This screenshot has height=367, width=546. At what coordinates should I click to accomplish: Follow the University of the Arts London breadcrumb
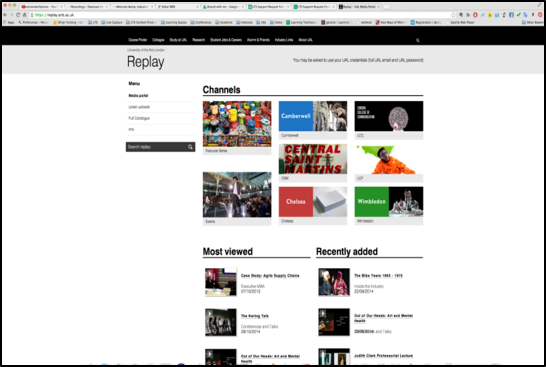point(146,50)
